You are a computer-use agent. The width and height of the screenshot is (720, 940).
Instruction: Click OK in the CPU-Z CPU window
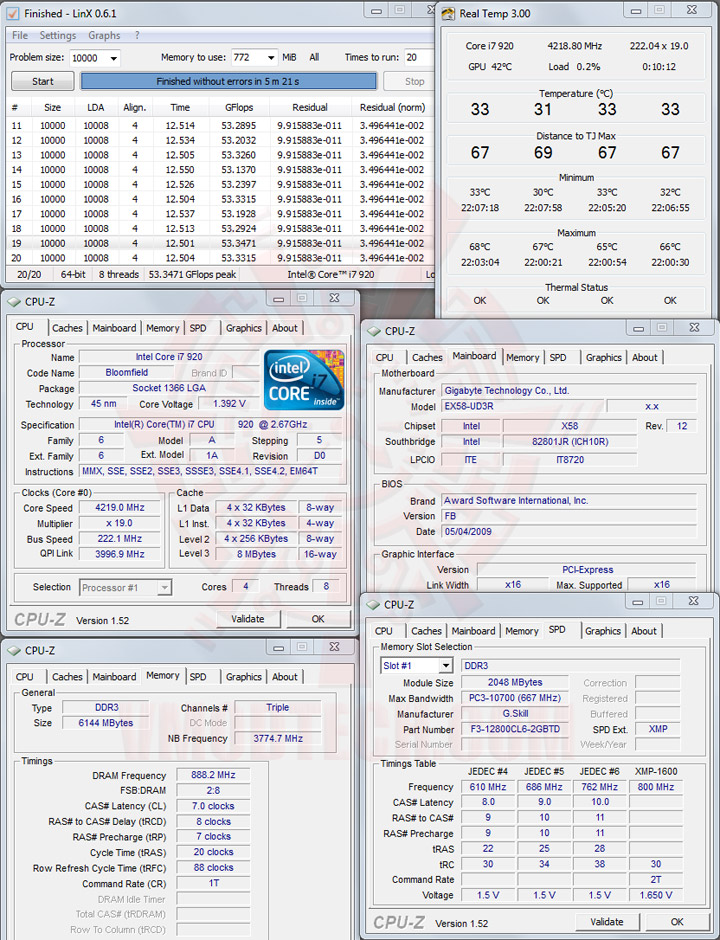[318, 619]
